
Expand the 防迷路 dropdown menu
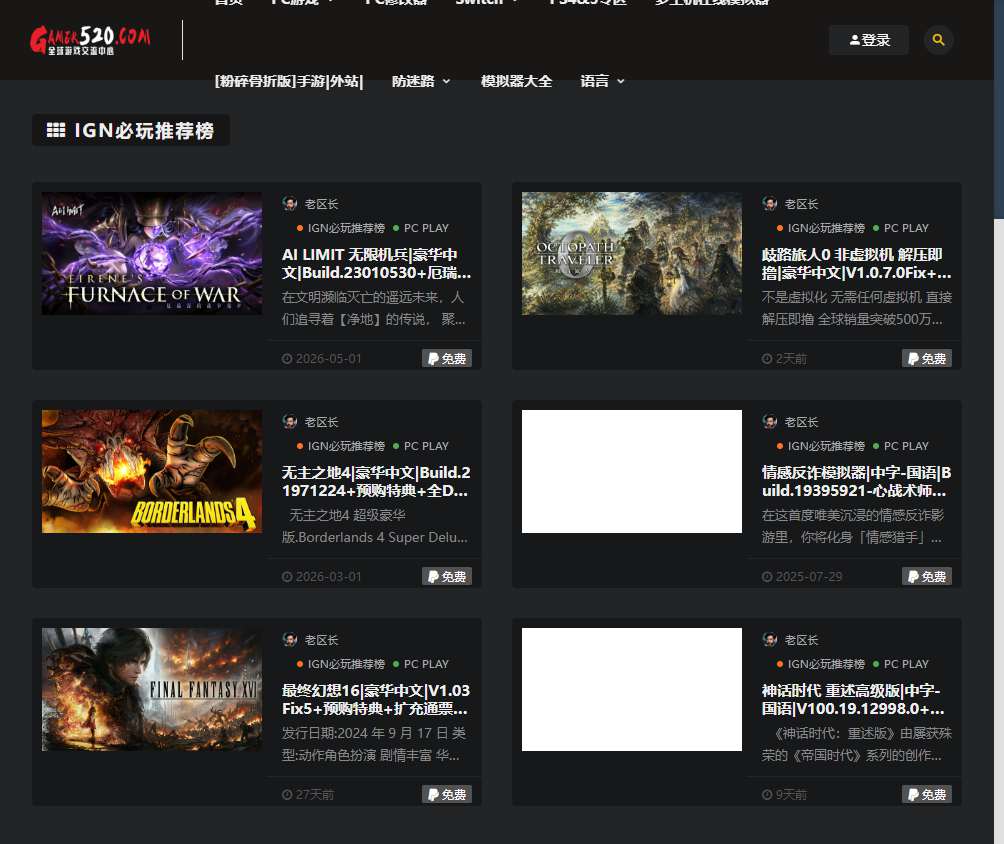tap(421, 81)
